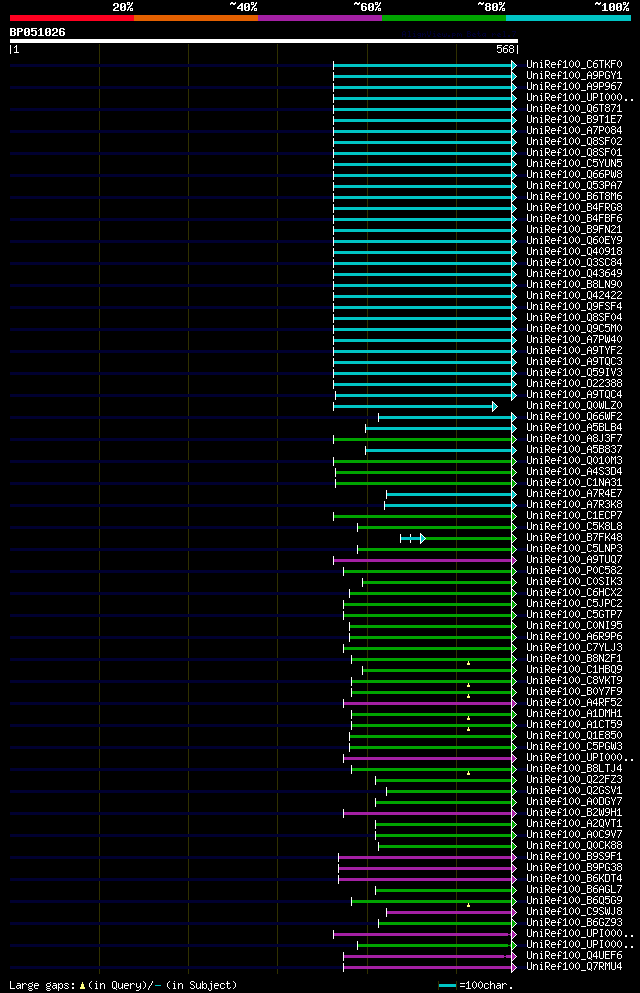Click the purple ~60% legend segment
The width and height of the screenshot is (640, 993).
[x=320, y=18]
